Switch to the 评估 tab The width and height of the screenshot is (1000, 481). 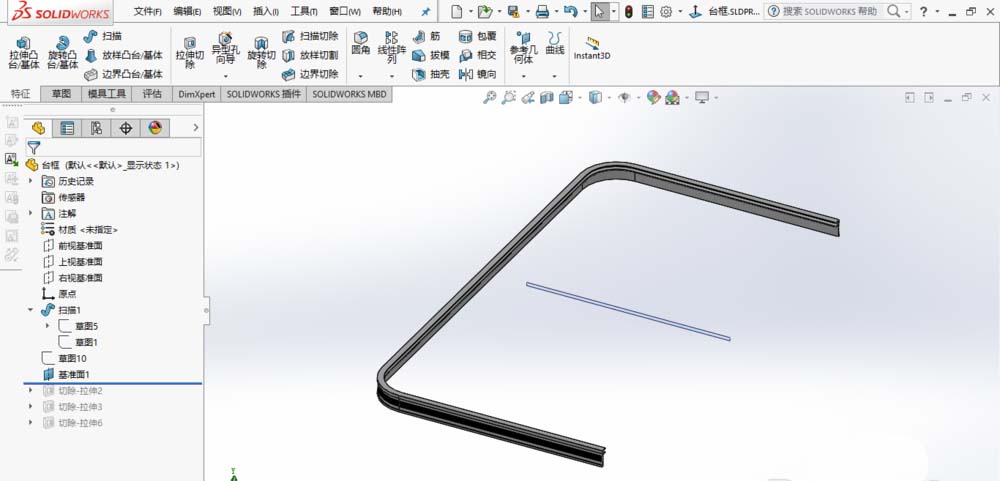(x=152, y=94)
